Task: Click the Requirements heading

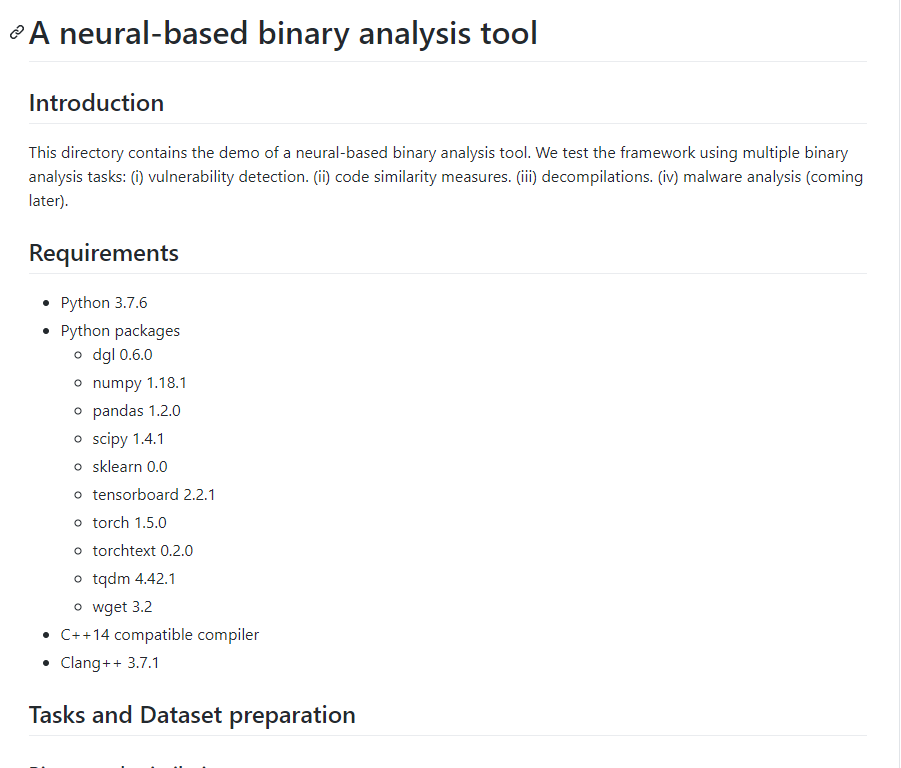Action: (x=104, y=253)
